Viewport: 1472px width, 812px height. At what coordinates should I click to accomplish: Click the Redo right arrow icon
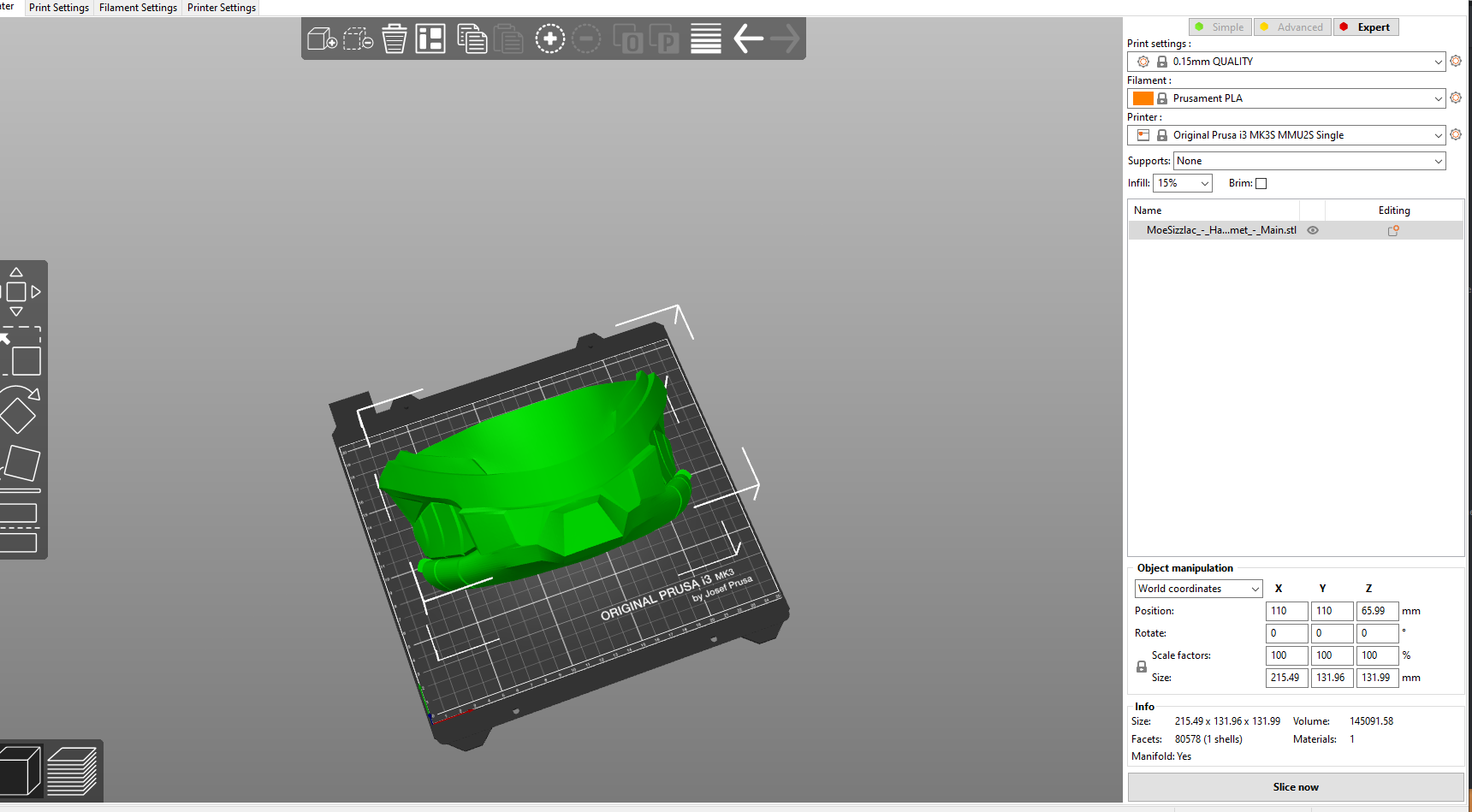click(785, 39)
